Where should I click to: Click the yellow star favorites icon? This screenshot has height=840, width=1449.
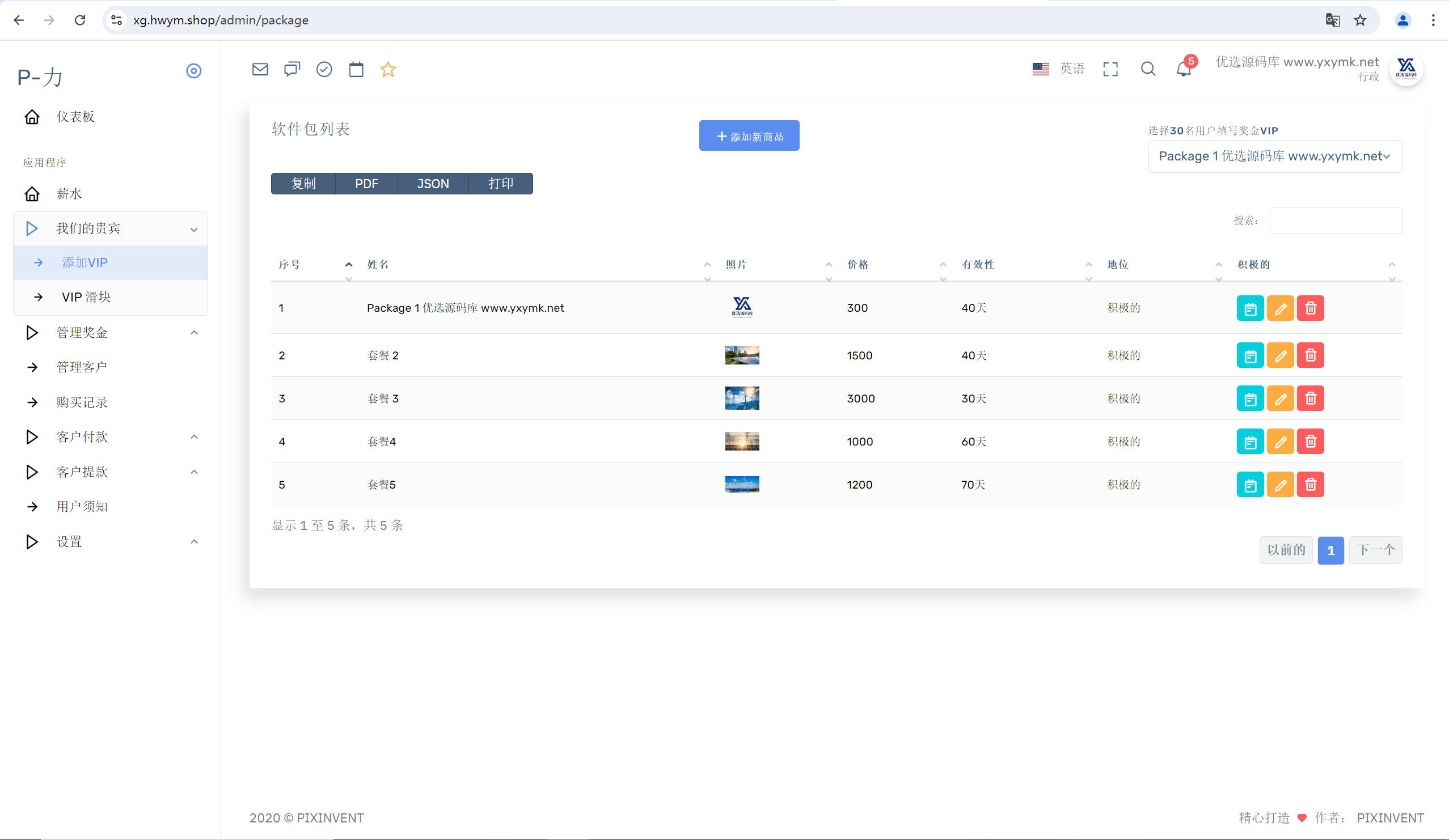[388, 70]
